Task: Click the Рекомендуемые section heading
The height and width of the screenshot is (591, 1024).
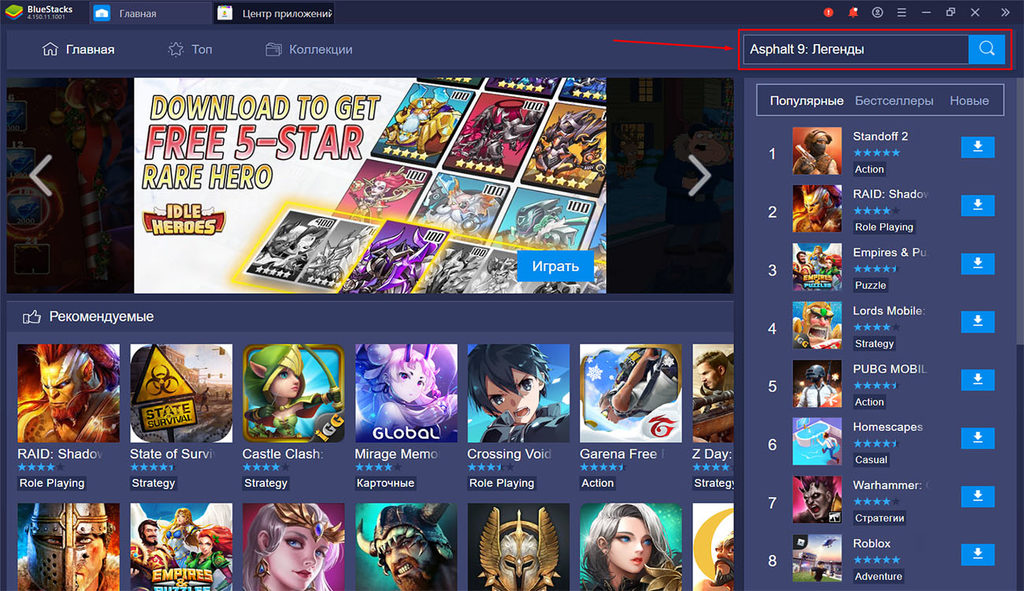Action: click(x=101, y=317)
